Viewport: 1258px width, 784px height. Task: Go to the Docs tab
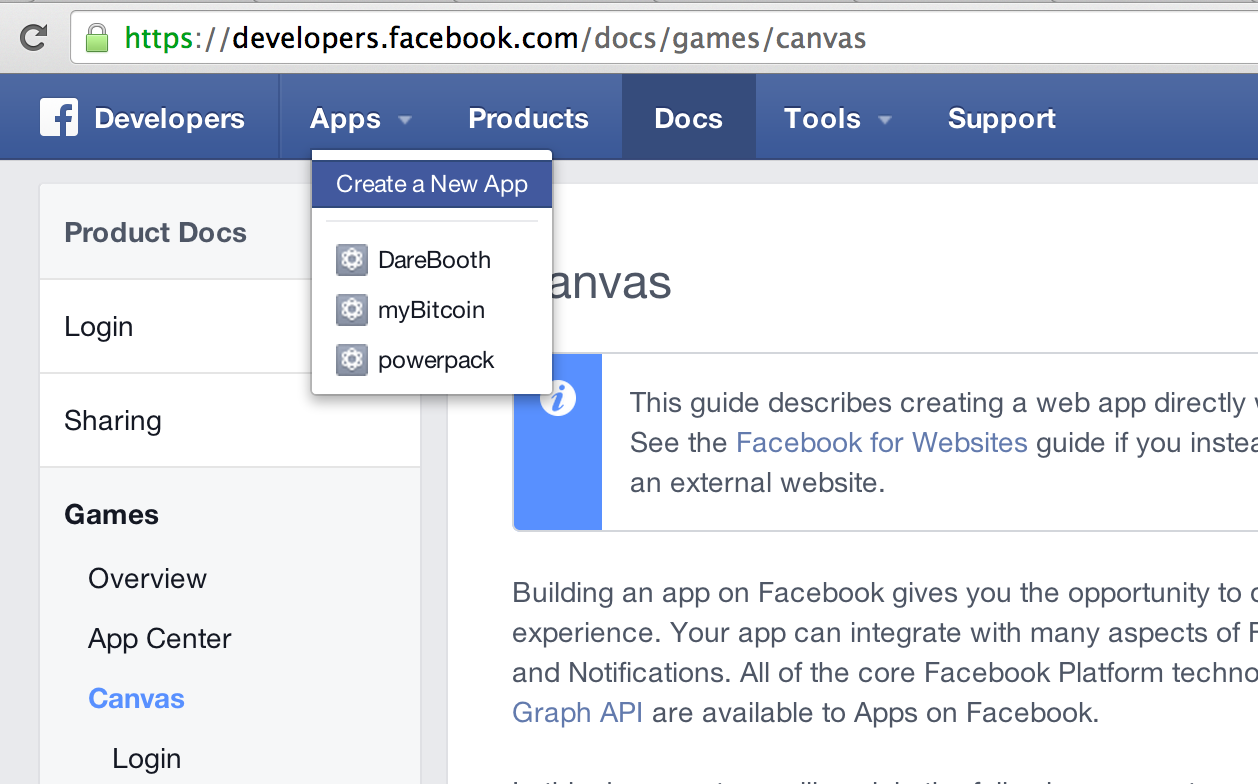pyautogui.click(x=689, y=118)
